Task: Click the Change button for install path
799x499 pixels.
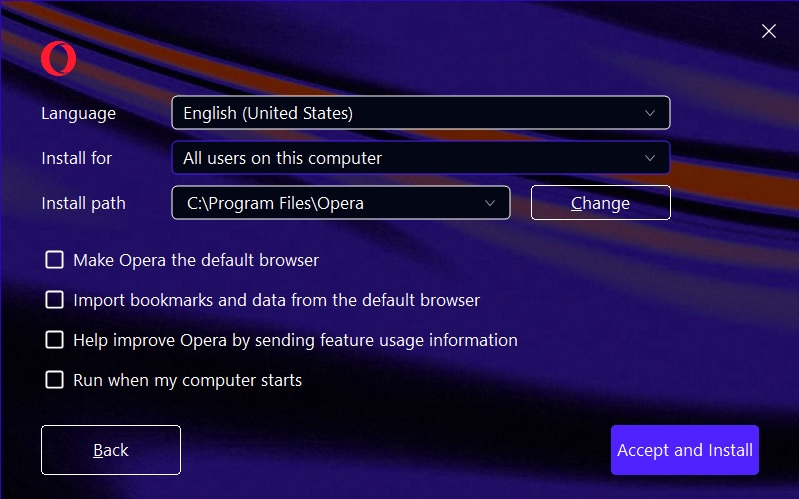Action: coord(600,203)
